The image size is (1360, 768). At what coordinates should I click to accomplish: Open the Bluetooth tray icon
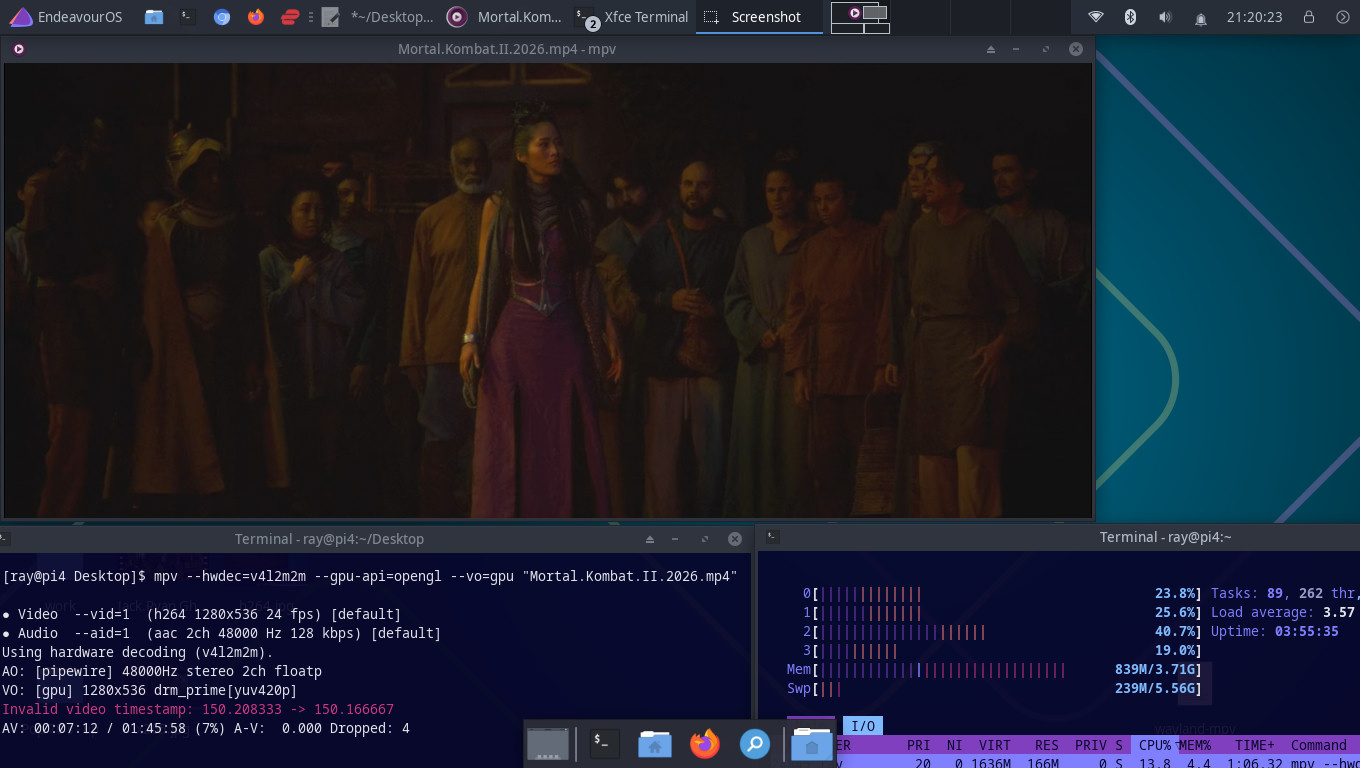(x=1130, y=17)
